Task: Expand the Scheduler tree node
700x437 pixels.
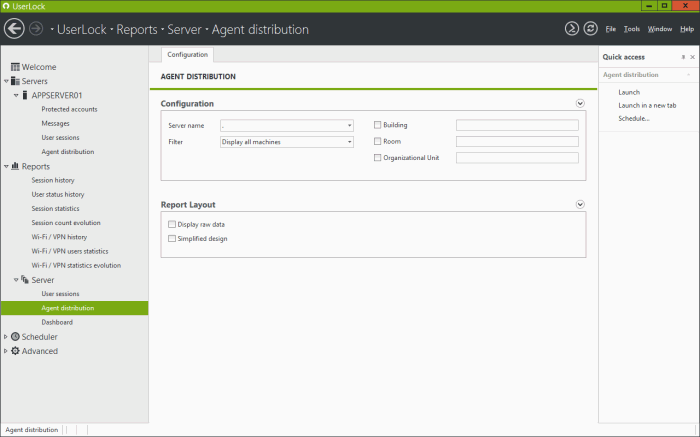Action: (6, 337)
